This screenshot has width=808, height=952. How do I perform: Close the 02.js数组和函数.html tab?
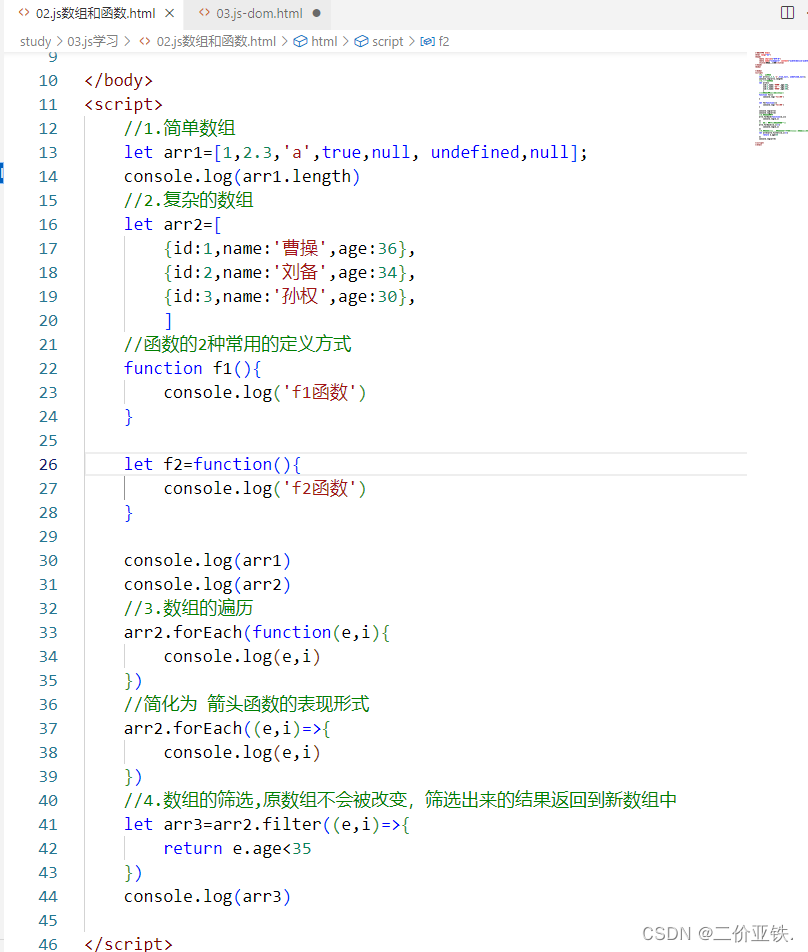pos(167,15)
